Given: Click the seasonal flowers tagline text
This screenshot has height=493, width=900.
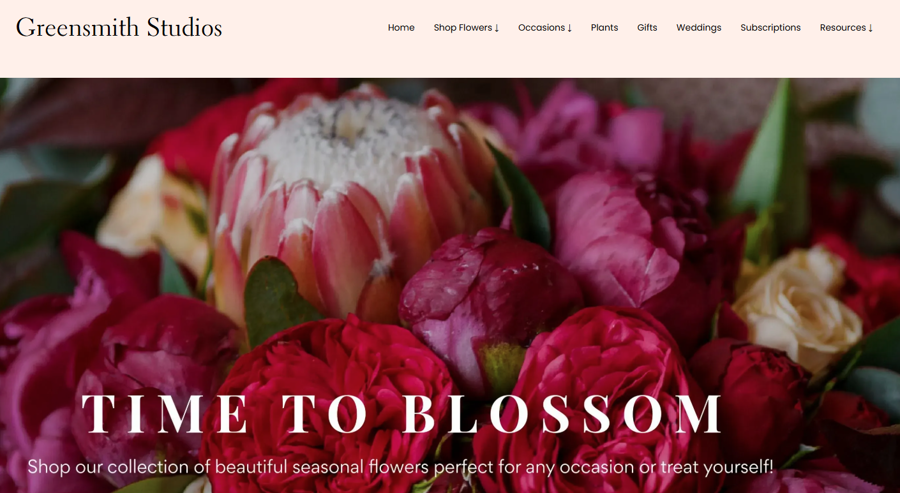Looking at the screenshot, I should pyautogui.click(x=400, y=467).
